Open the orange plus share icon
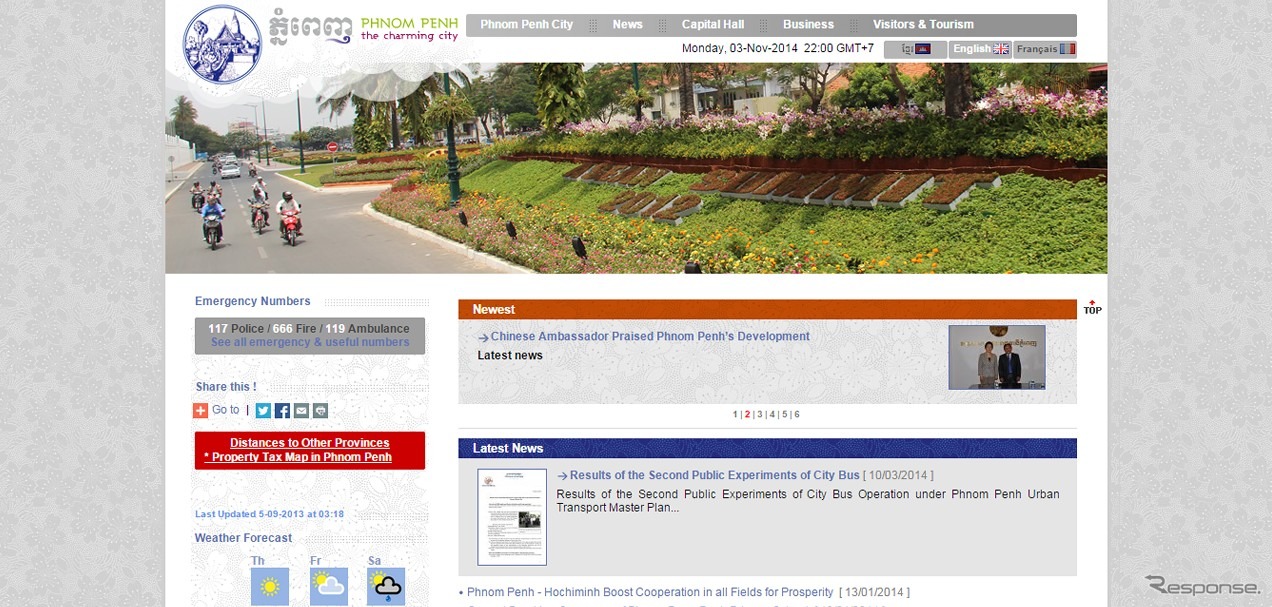1272x607 pixels. click(x=200, y=410)
